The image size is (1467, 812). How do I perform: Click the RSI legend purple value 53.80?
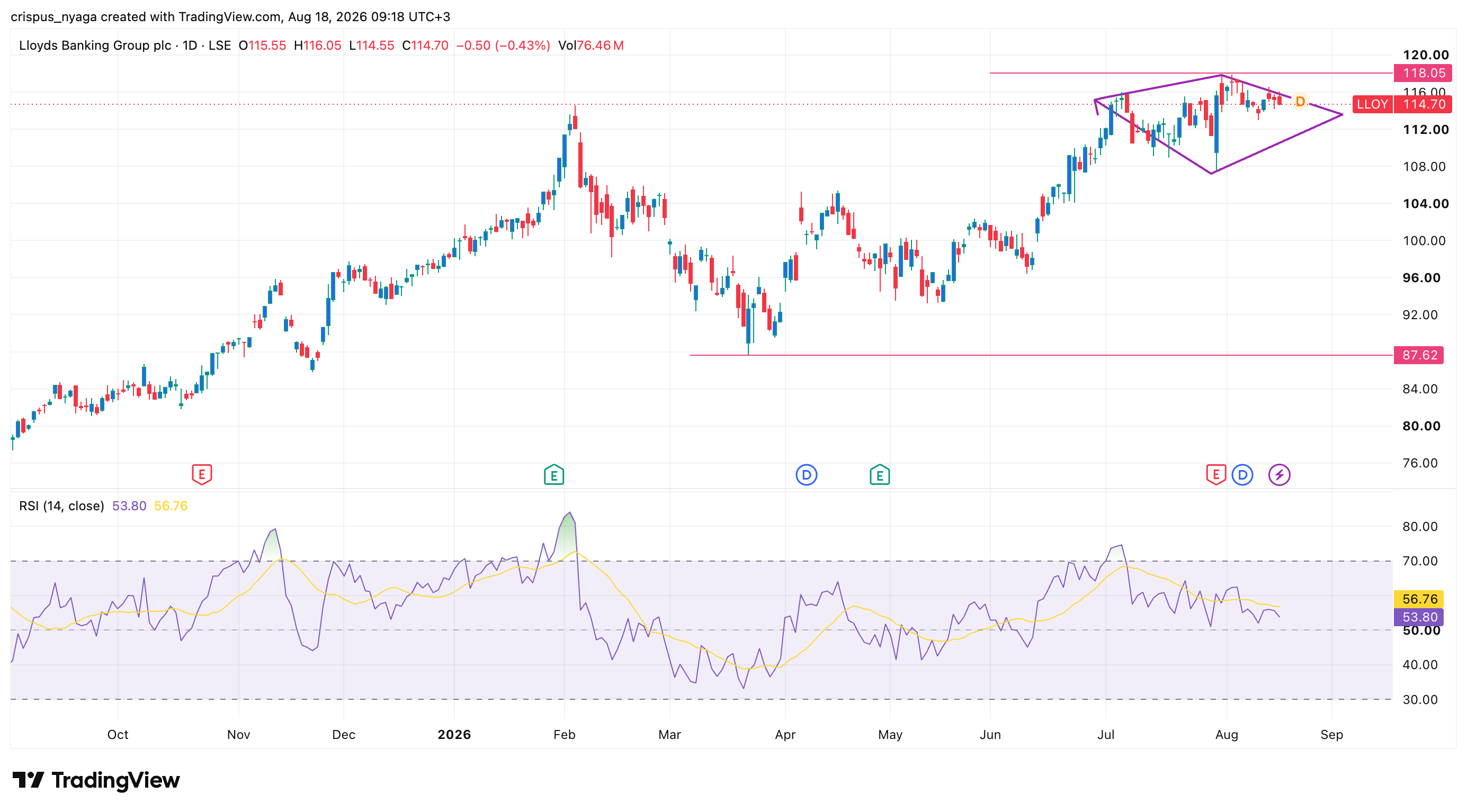[x=129, y=506]
